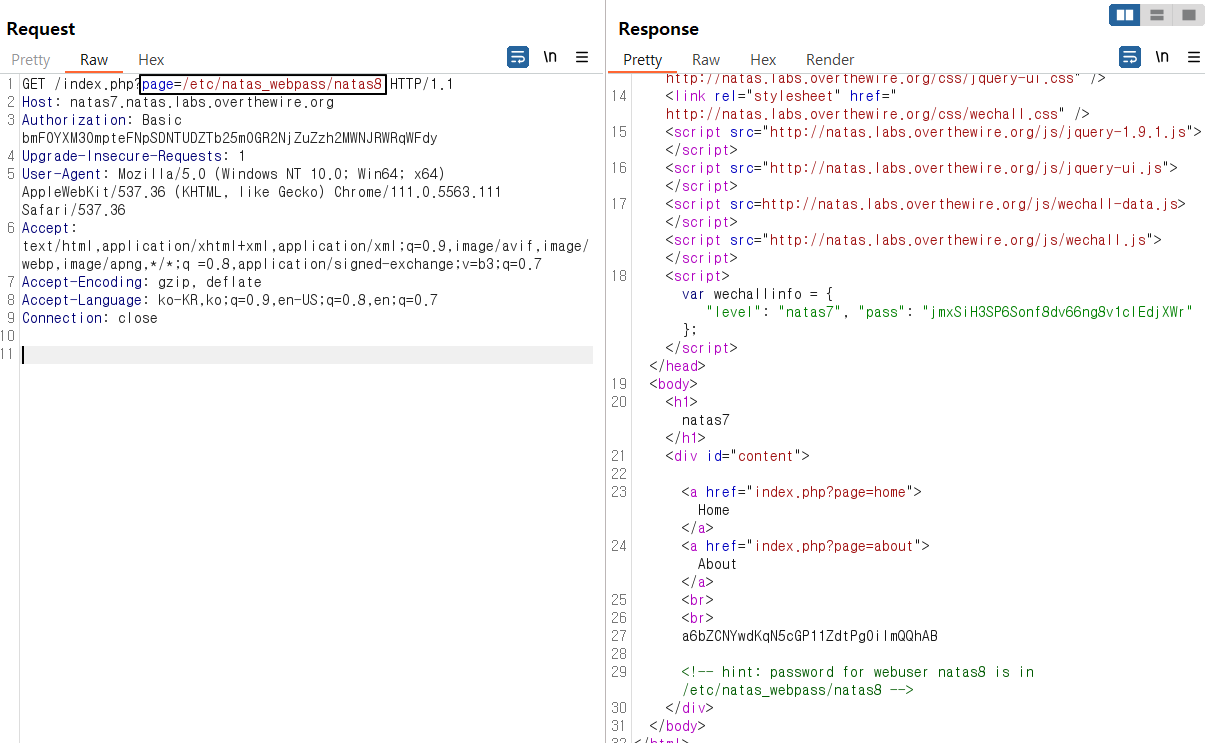The image size is (1205, 743).
Task: Click the var wechallinfo line
Action: coord(758,294)
